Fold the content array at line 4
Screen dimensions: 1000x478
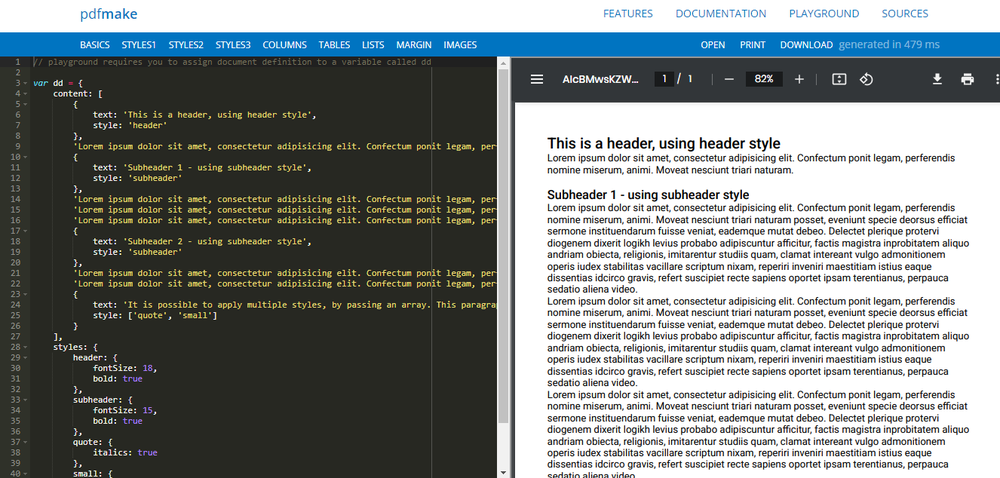pos(26,94)
